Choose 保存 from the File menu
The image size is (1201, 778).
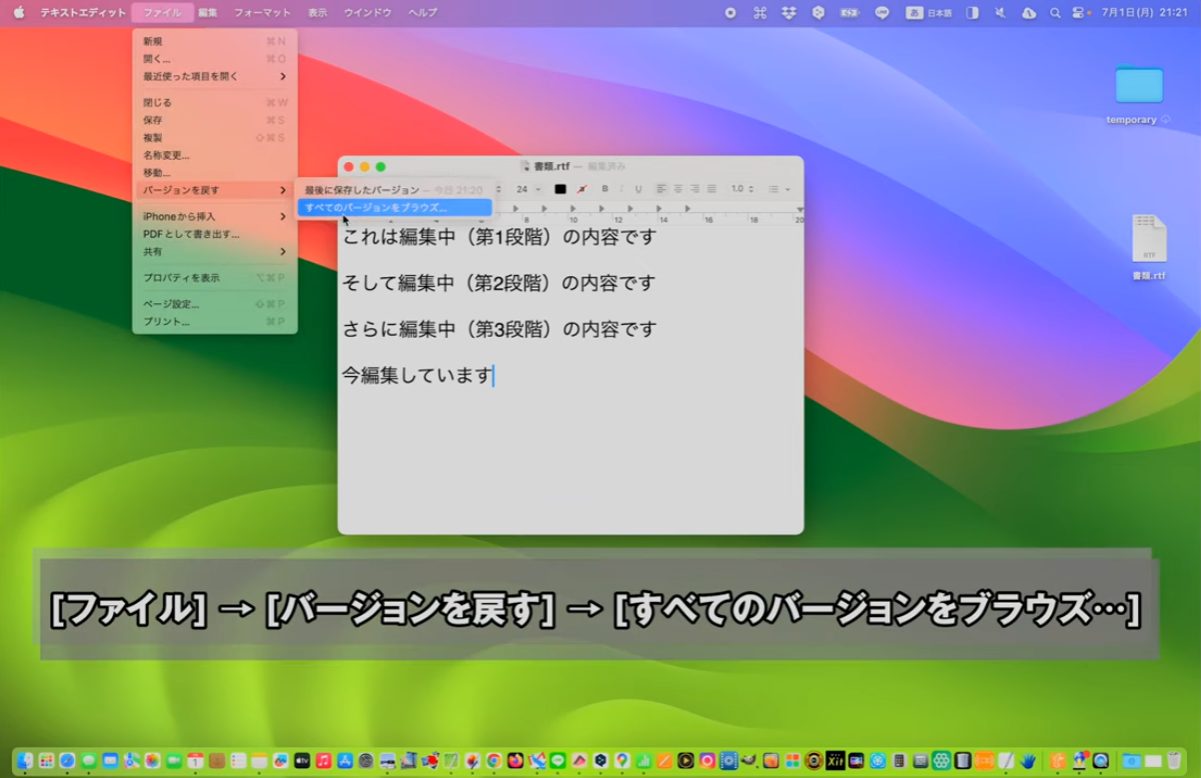215,120
